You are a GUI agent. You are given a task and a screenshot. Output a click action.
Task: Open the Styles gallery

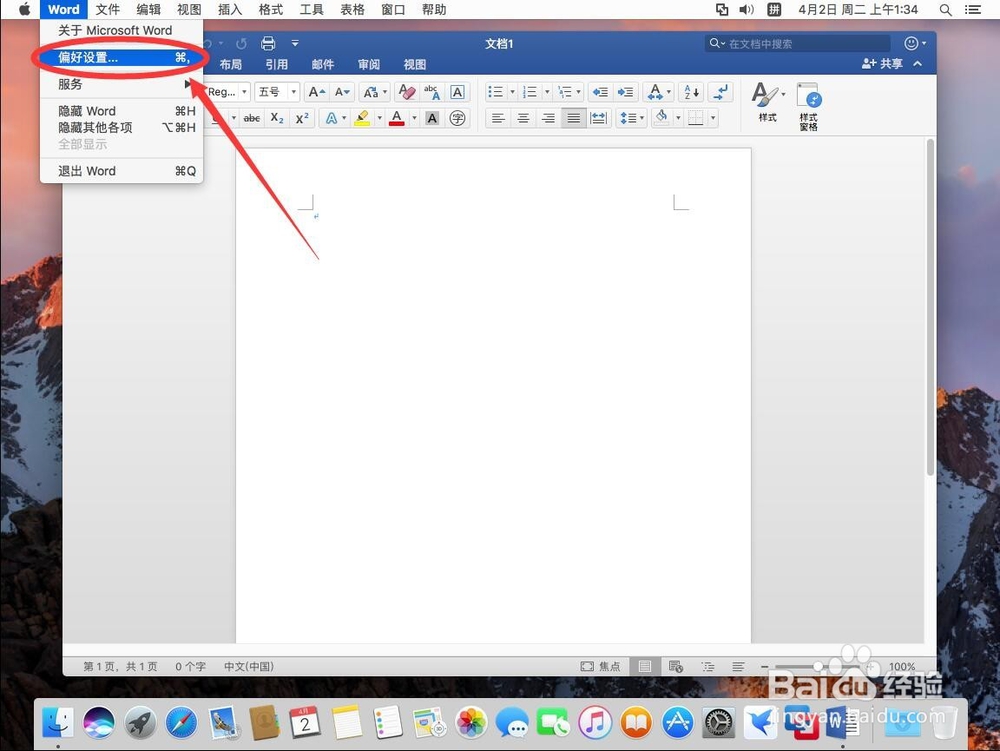click(x=767, y=102)
